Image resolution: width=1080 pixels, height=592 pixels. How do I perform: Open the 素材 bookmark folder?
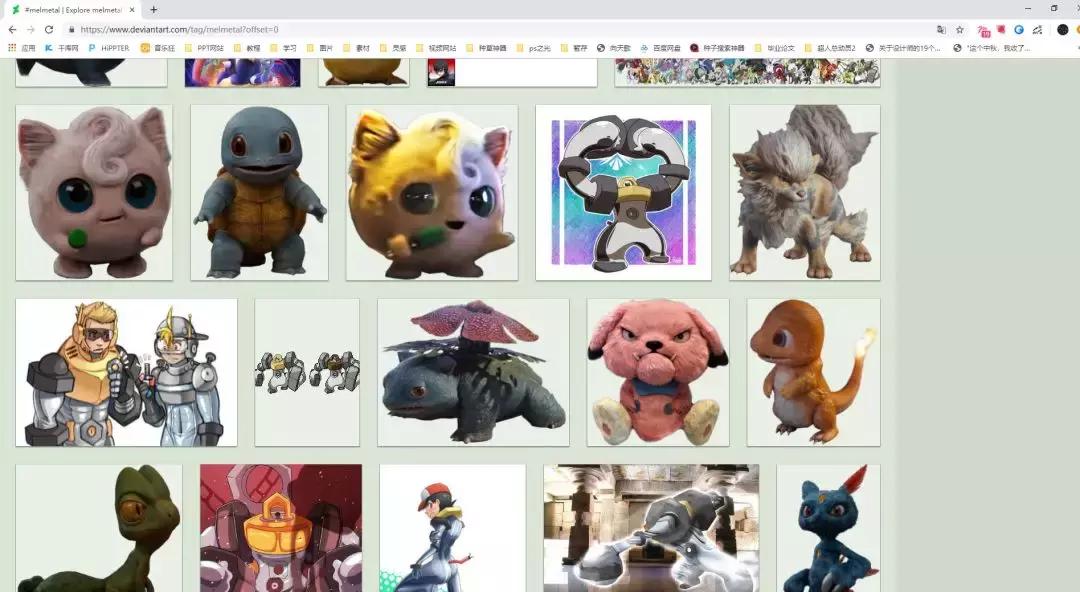357,48
